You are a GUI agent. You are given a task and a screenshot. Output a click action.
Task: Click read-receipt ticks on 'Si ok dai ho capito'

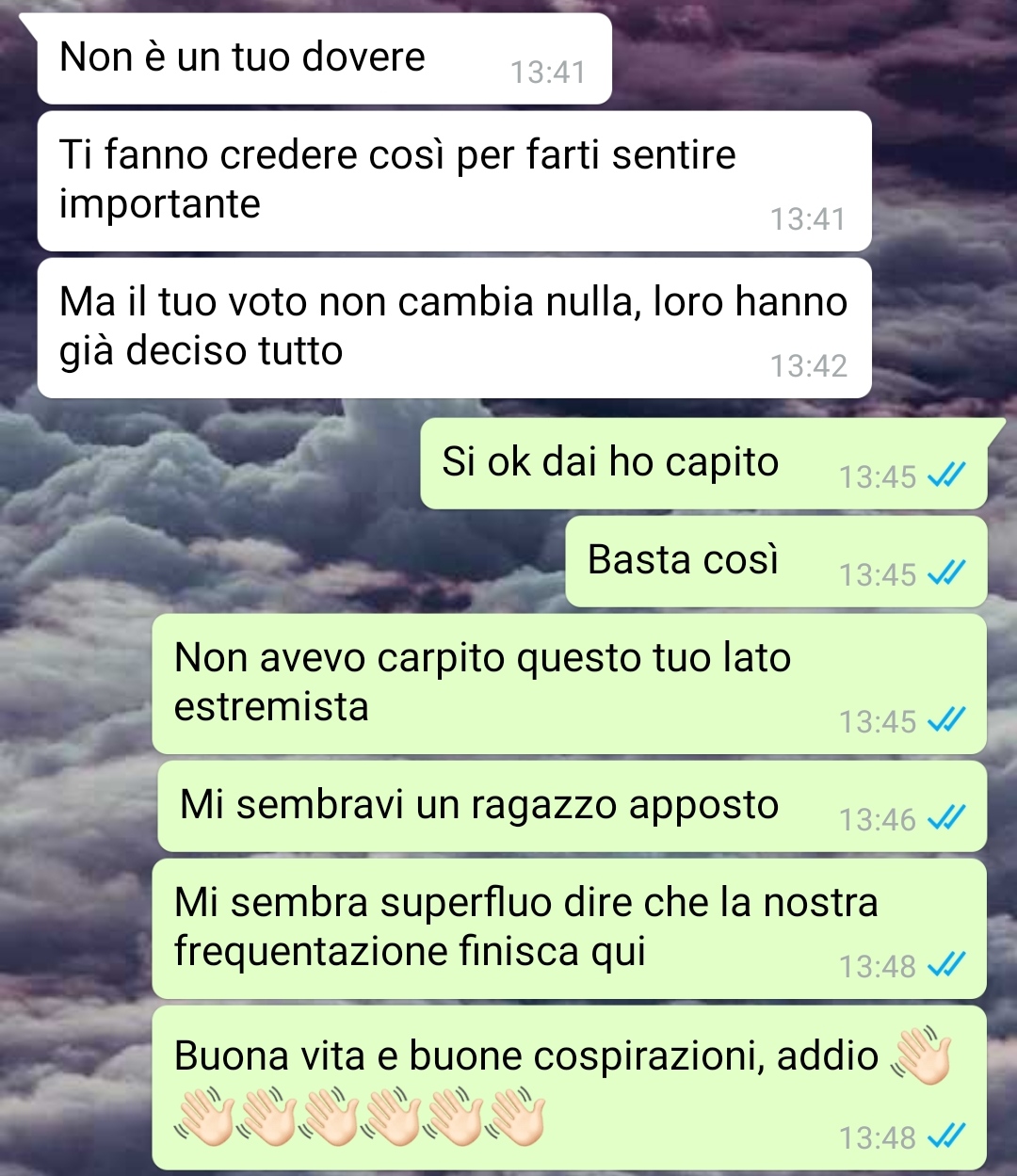[x=946, y=476]
